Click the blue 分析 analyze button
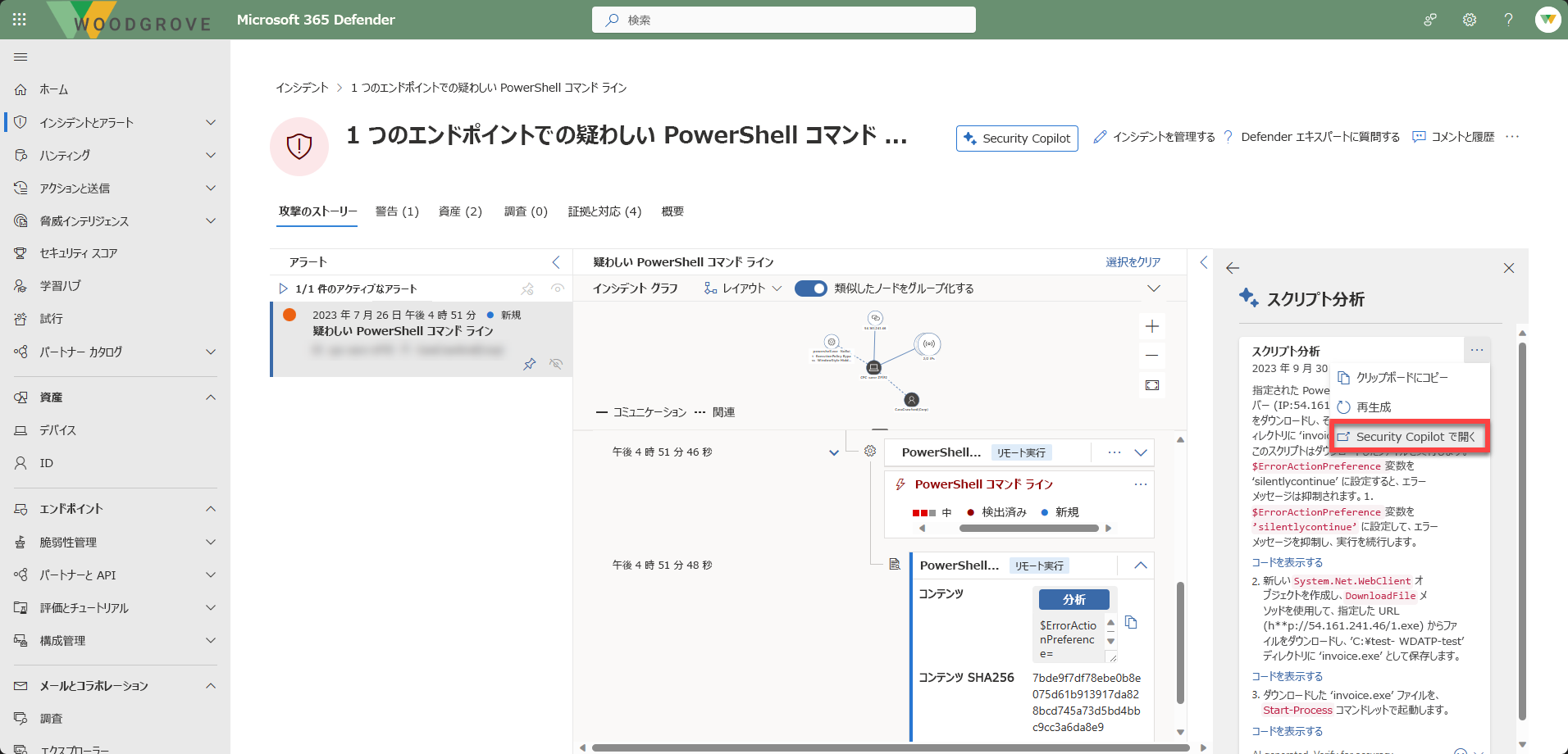The image size is (1568, 754). click(x=1074, y=600)
